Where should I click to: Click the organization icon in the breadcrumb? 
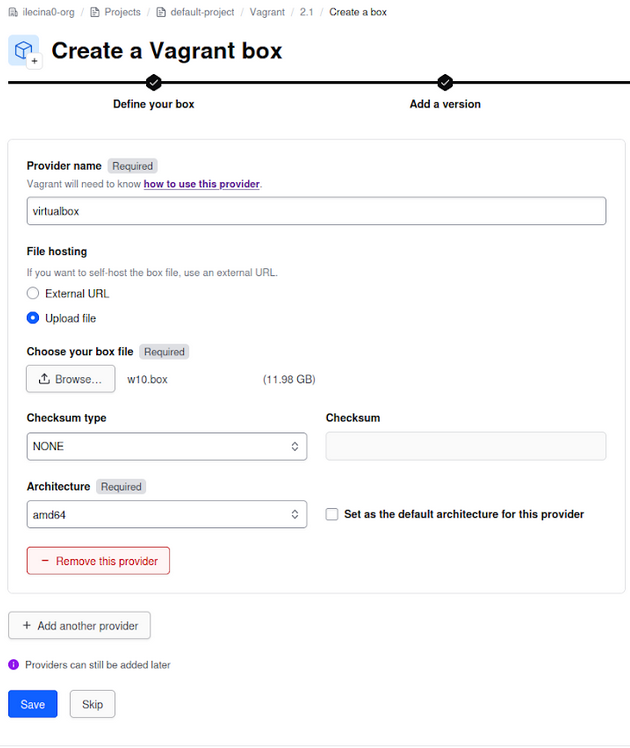(12, 12)
